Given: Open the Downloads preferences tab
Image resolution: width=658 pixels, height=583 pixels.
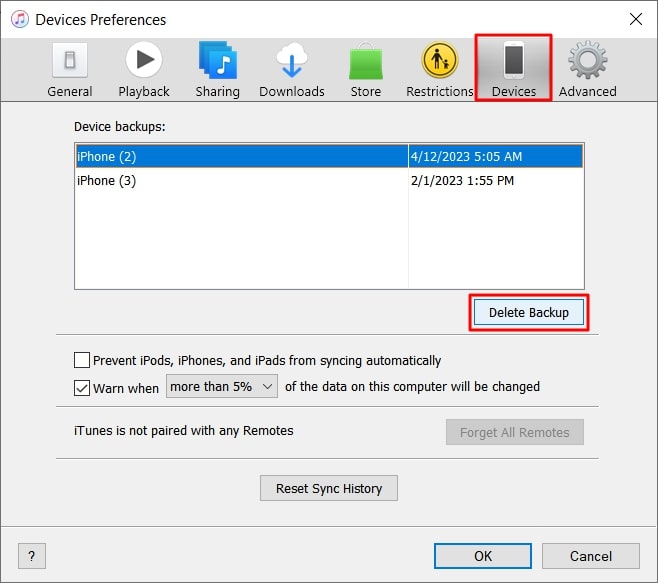Looking at the screenshot, I should [292, 70].
